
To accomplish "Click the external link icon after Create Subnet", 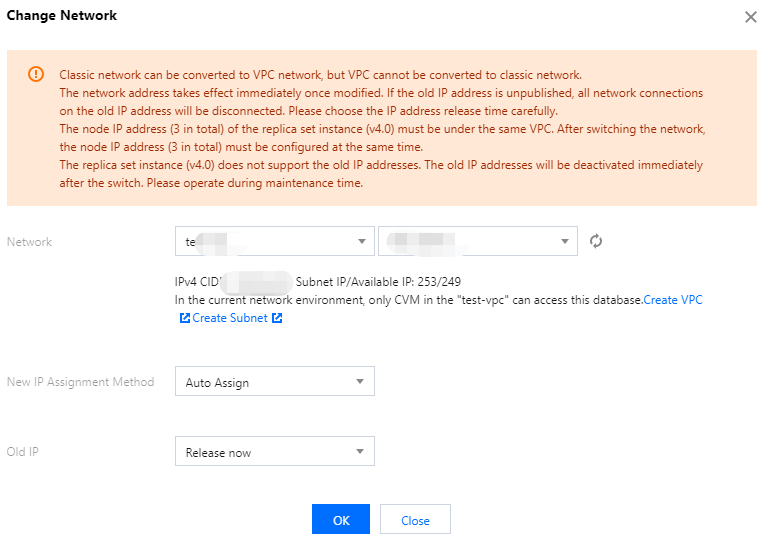I will click(277, 318).
